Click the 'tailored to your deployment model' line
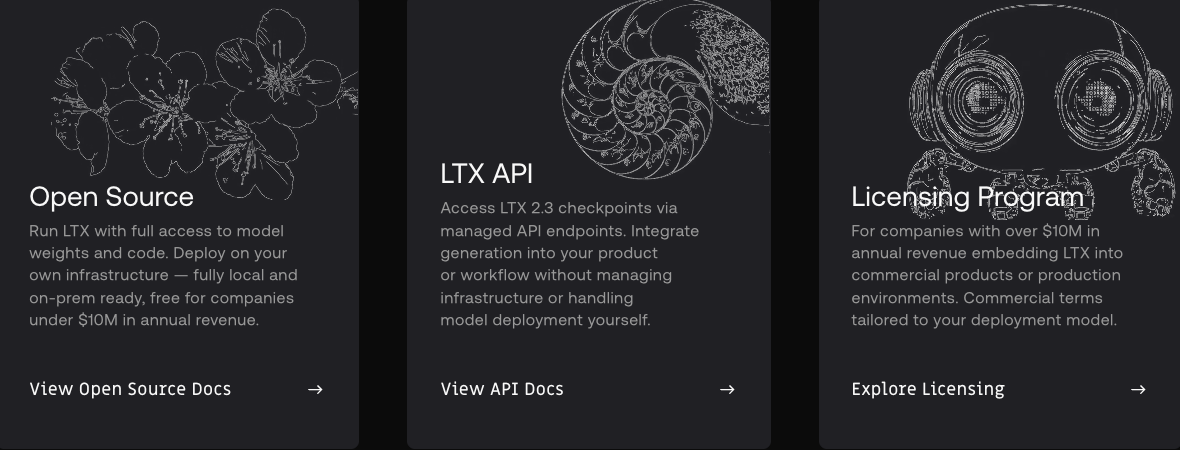Image resolution: width=1180 pixels, height=450 pixels. [x=984, y=321]
